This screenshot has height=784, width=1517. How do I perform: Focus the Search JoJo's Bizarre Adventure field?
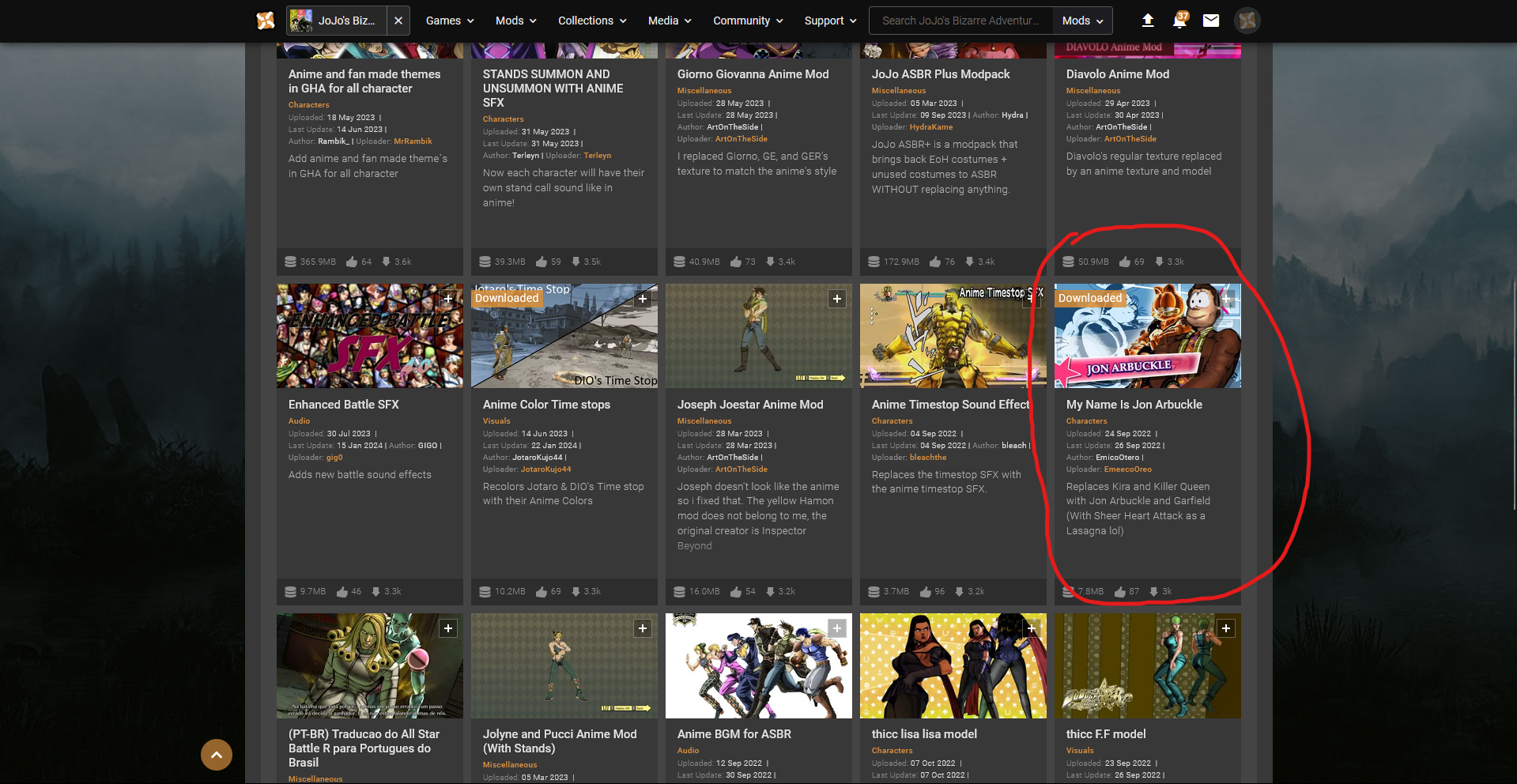pos(960,21)
